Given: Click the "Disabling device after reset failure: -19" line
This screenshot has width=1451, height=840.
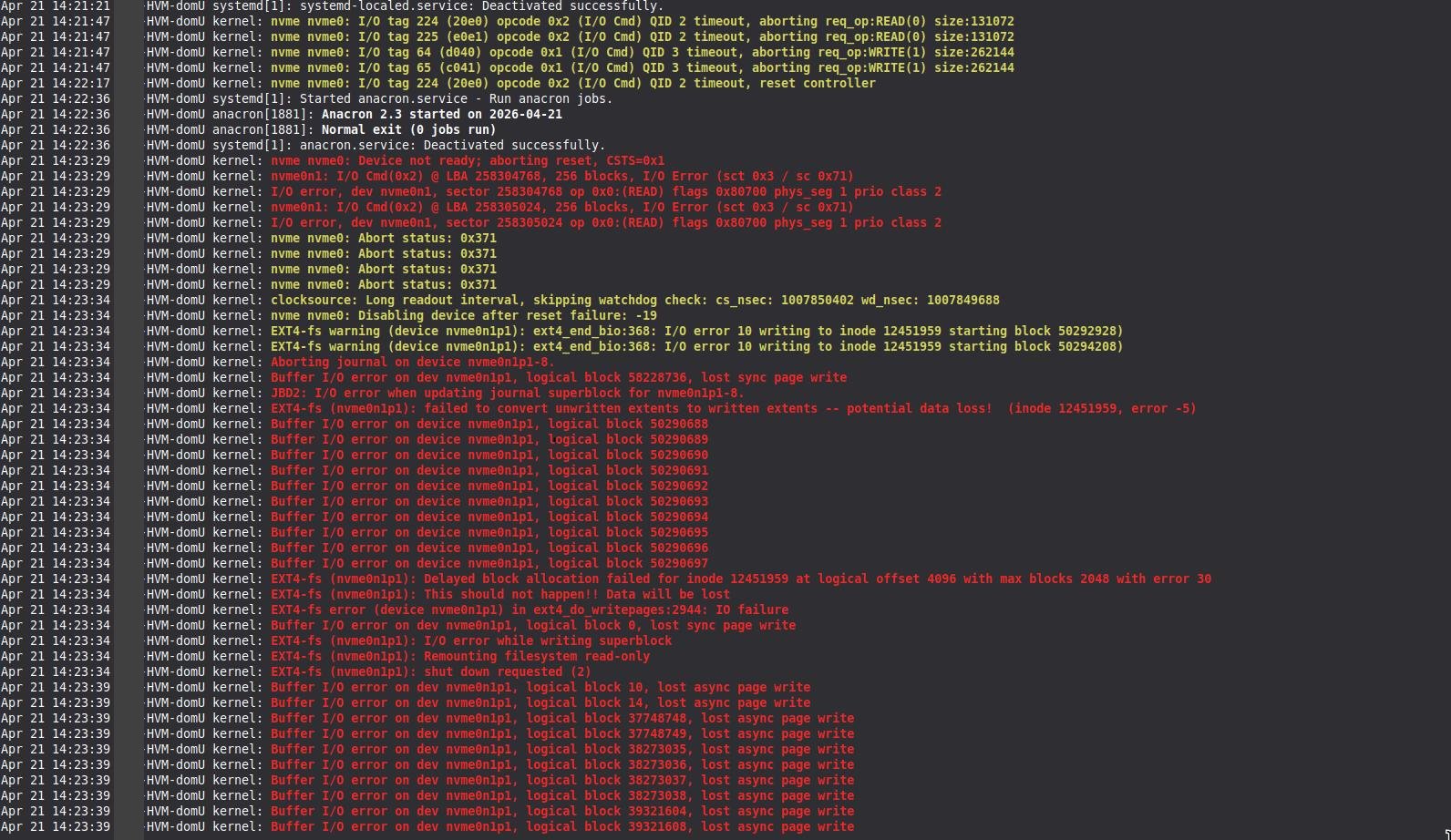Looking at the screenshot, I should pos(463,315).
